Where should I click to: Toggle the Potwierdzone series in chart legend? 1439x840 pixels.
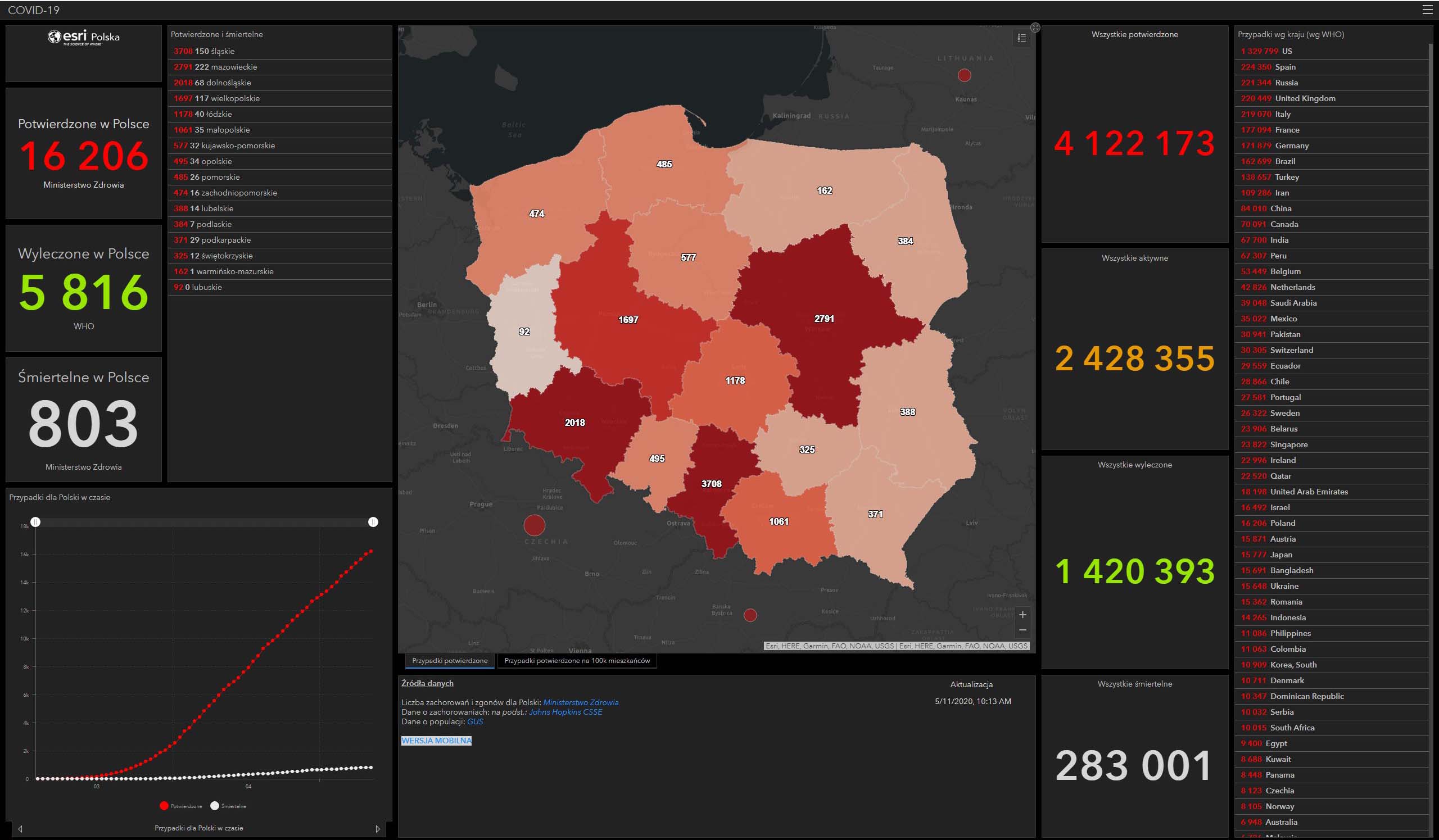click(x=180, y=806)
